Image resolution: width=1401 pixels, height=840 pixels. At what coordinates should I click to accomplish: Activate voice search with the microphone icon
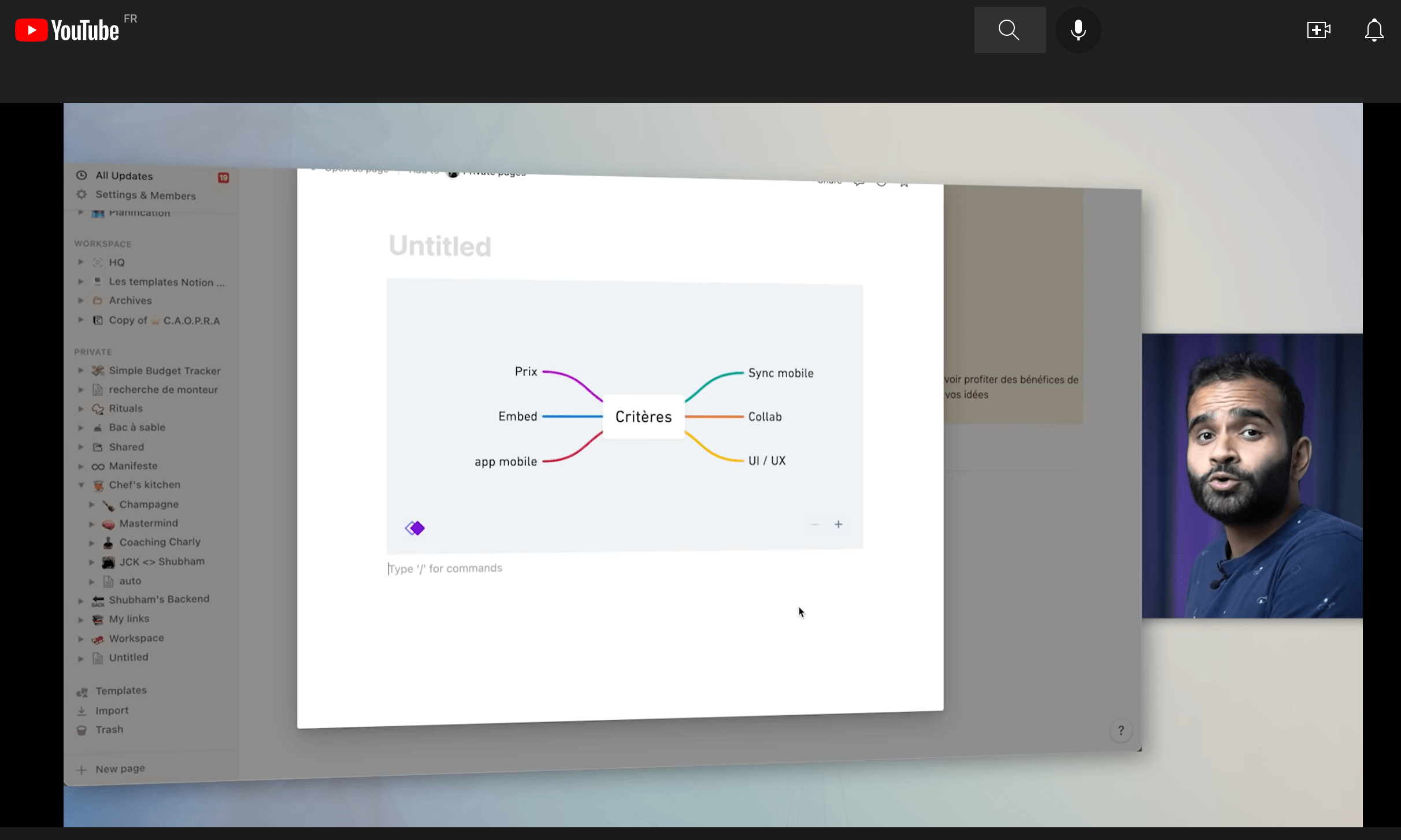point(1077,29)
